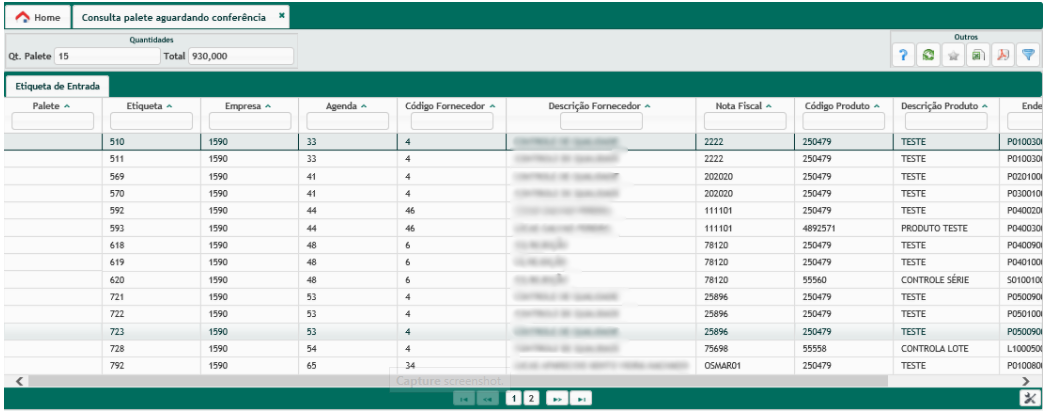This screenshot has width=1046, height=411.
Task: Select row with Etiqueta 569
Action: [x=523, y=176]
